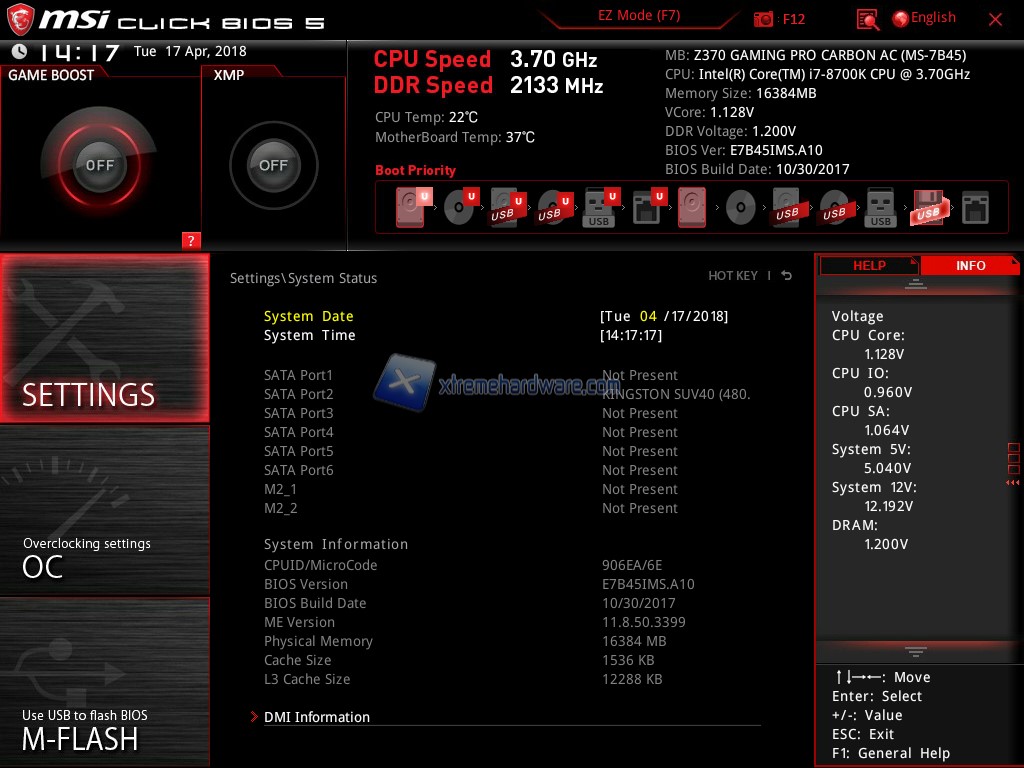Open the OC overclocking settings section
1024x768 pixels.
(x=105, y=556)
